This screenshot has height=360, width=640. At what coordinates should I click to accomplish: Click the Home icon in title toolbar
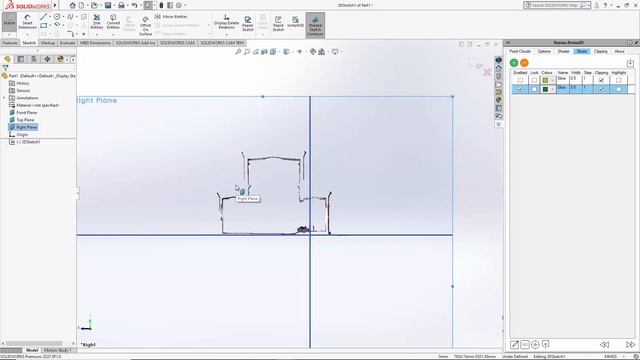72,5
